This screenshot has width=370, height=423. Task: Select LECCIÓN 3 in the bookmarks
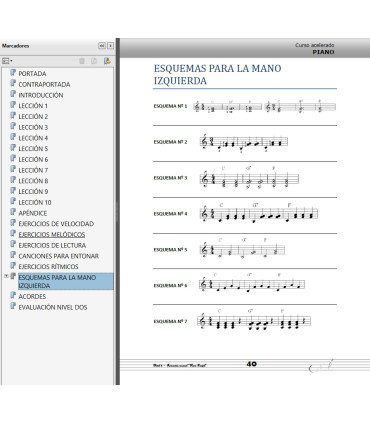click(33, 127)
